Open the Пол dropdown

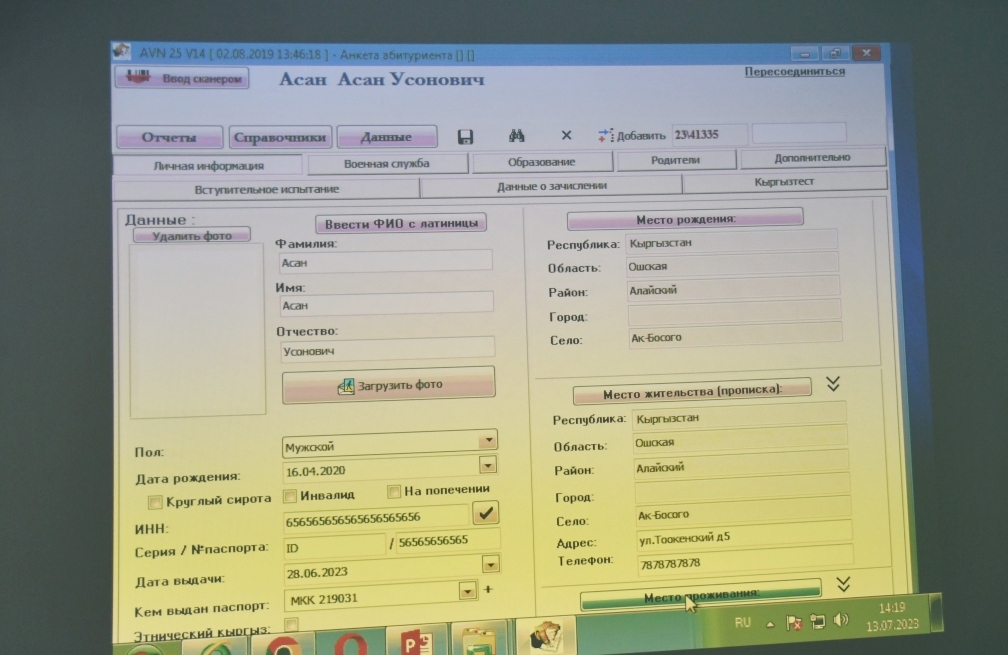click(x=489, y=441)
